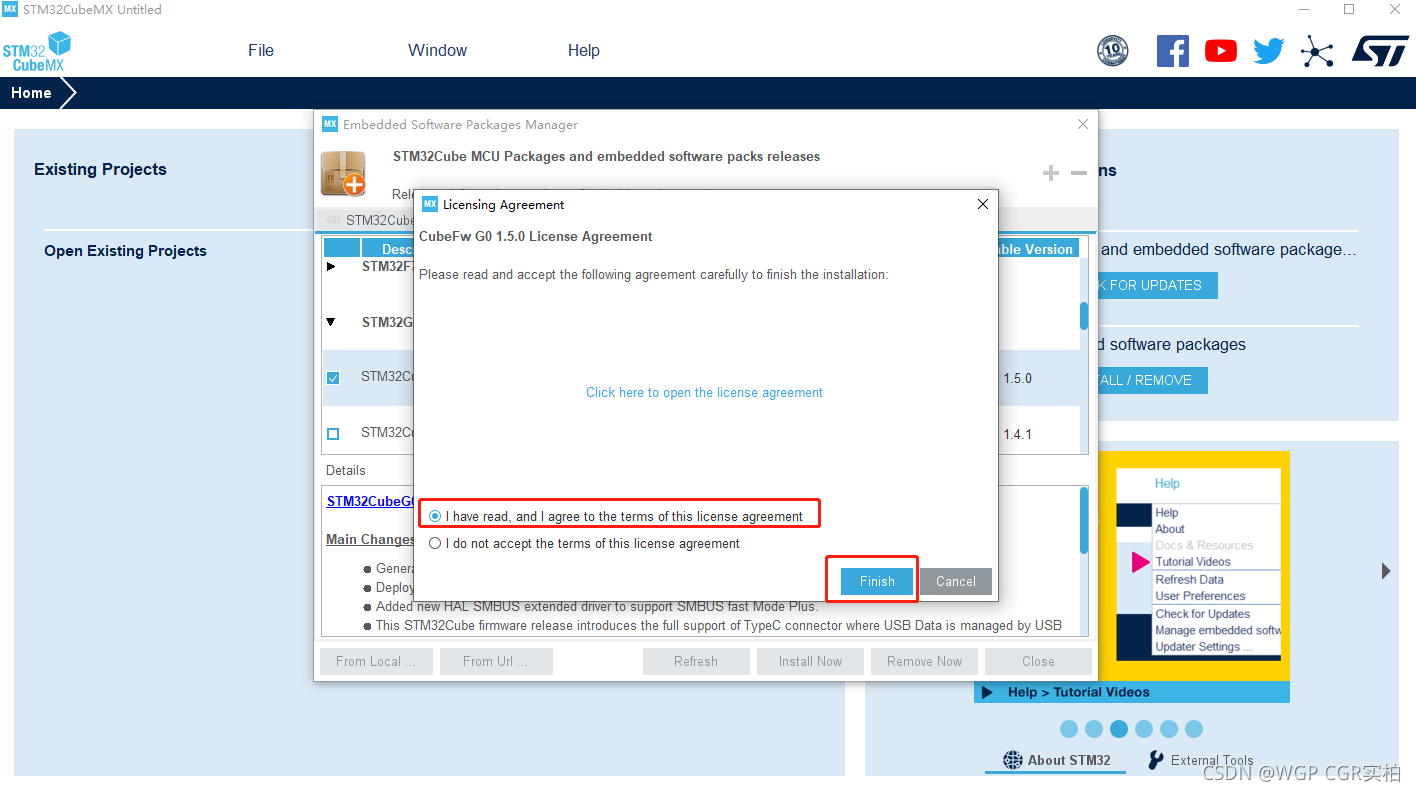
Task: Click the Details pane vertical scrollbar
Action: click(x=1084, y=520)
